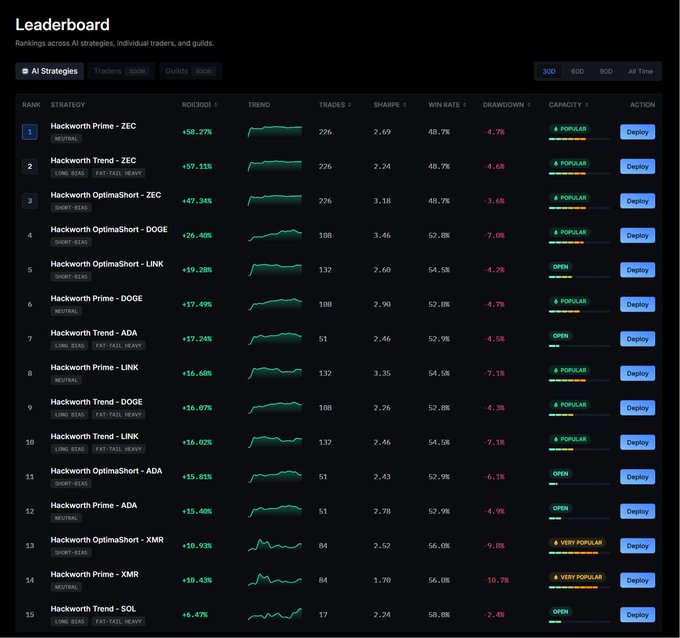Deploy Hackworth OptimaShort - XMR strategy

637,546
